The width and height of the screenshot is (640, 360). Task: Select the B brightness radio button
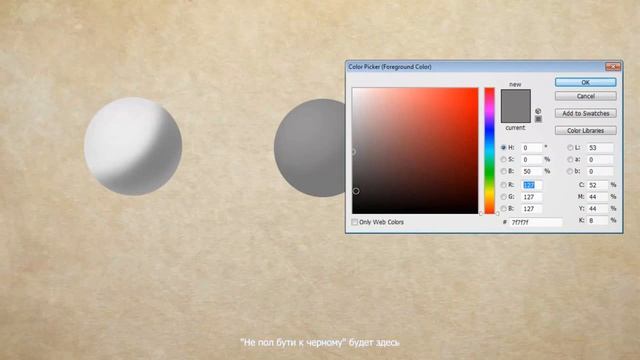click(503, 171)
